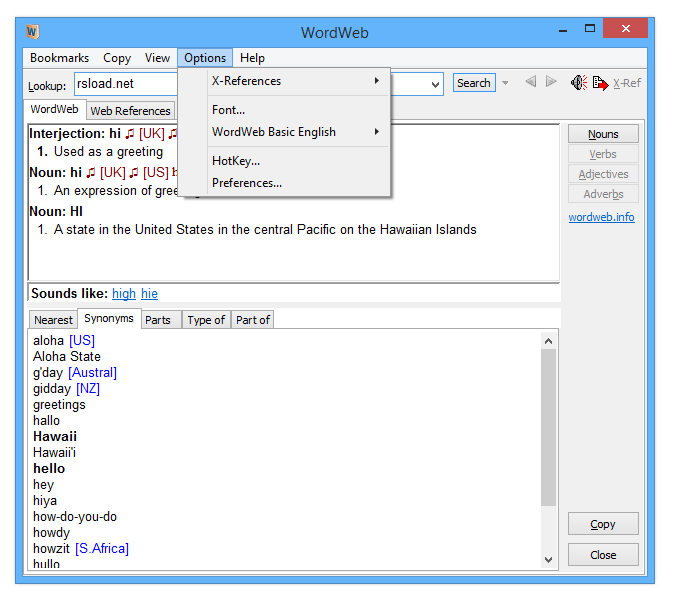Select synonym 'hiya'
The width and height of the screenshot is (674, 611).
[x=45, y=501]
